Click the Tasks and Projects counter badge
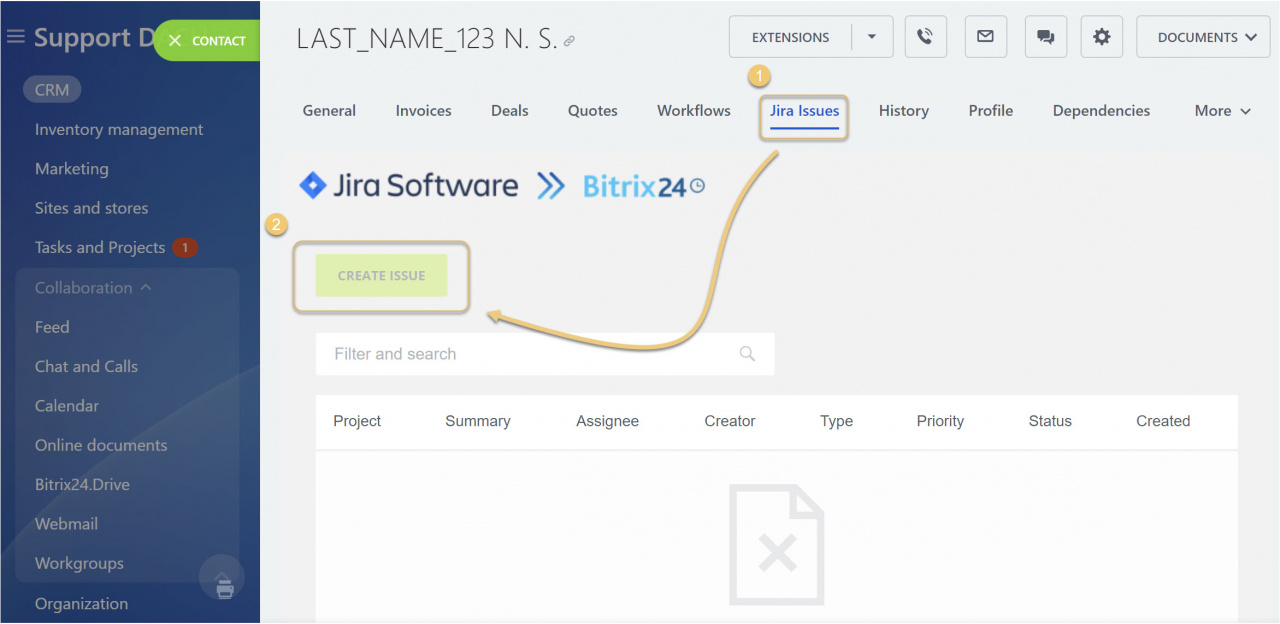The width and height of the screenshot is (1280, 624). 185,247
